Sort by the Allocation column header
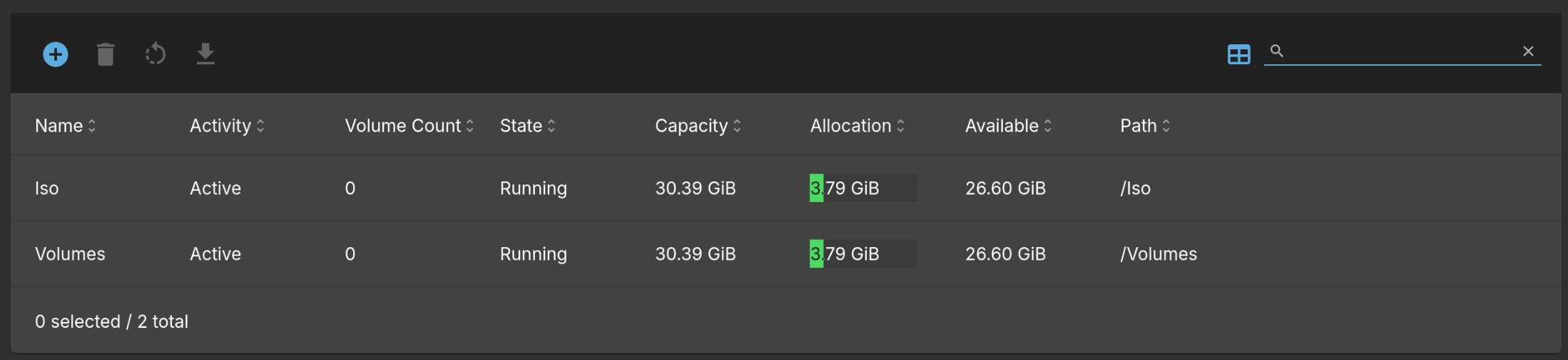The image size is (1568, 360). [857, 126]
